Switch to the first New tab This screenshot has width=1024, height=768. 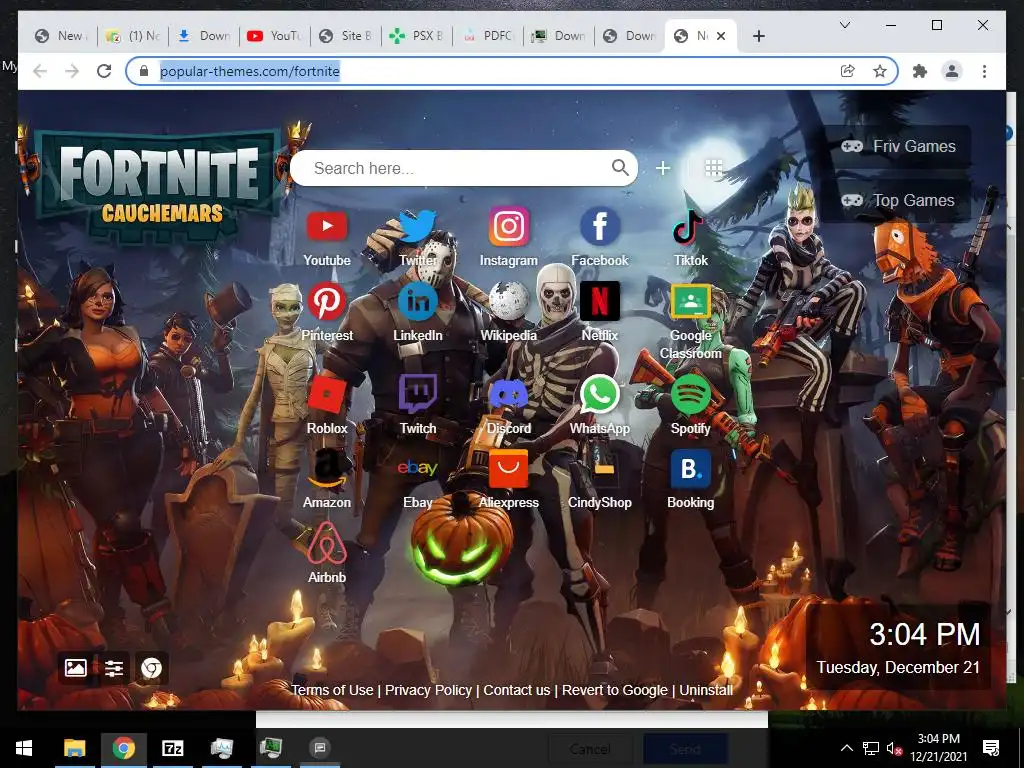(x=61, y=36)
